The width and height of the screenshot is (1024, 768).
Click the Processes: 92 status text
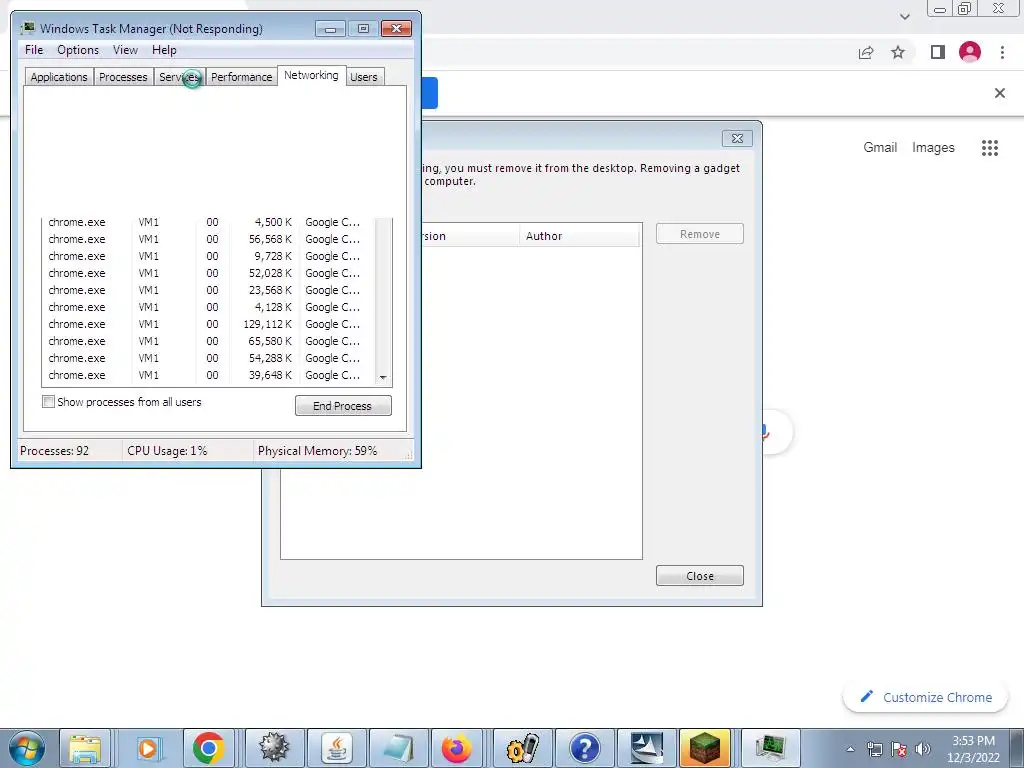(54, 451)
